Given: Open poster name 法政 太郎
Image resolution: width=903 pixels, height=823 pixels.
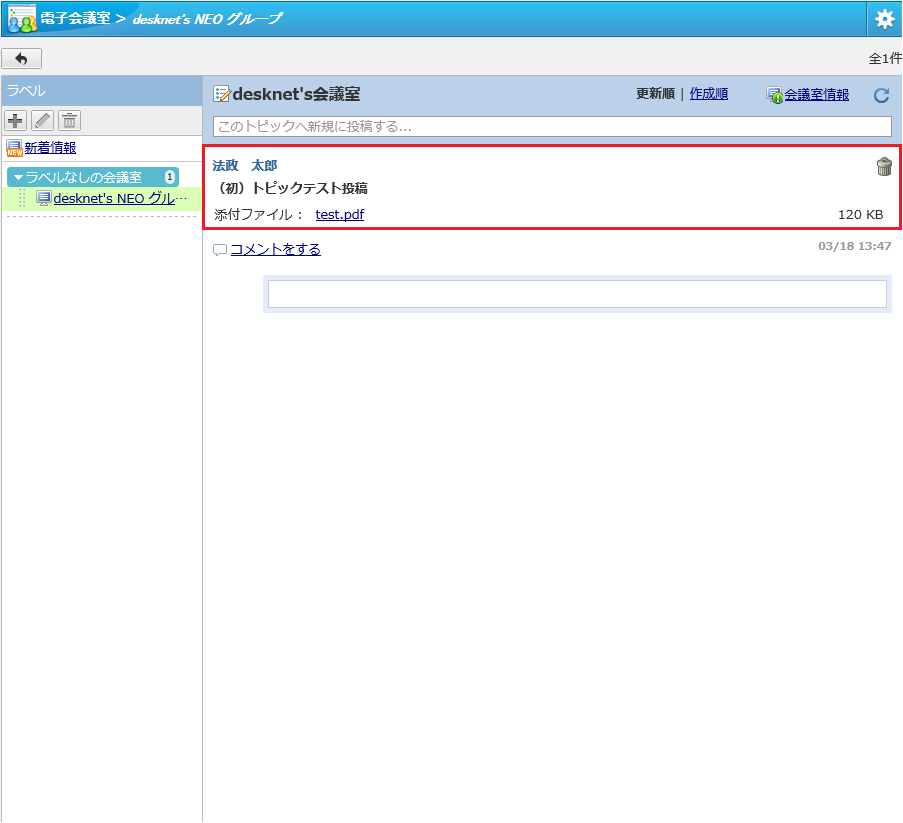Looking at the screenshot, I should (245, 165).
